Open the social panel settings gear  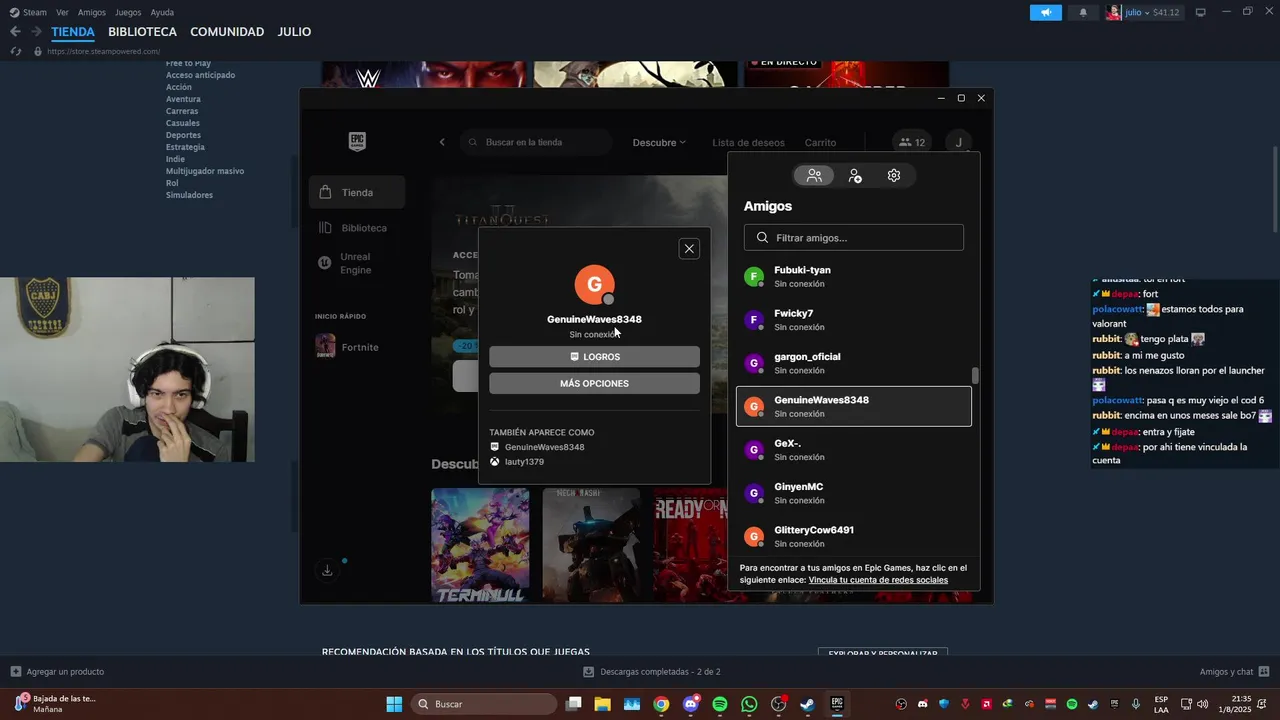894,175
